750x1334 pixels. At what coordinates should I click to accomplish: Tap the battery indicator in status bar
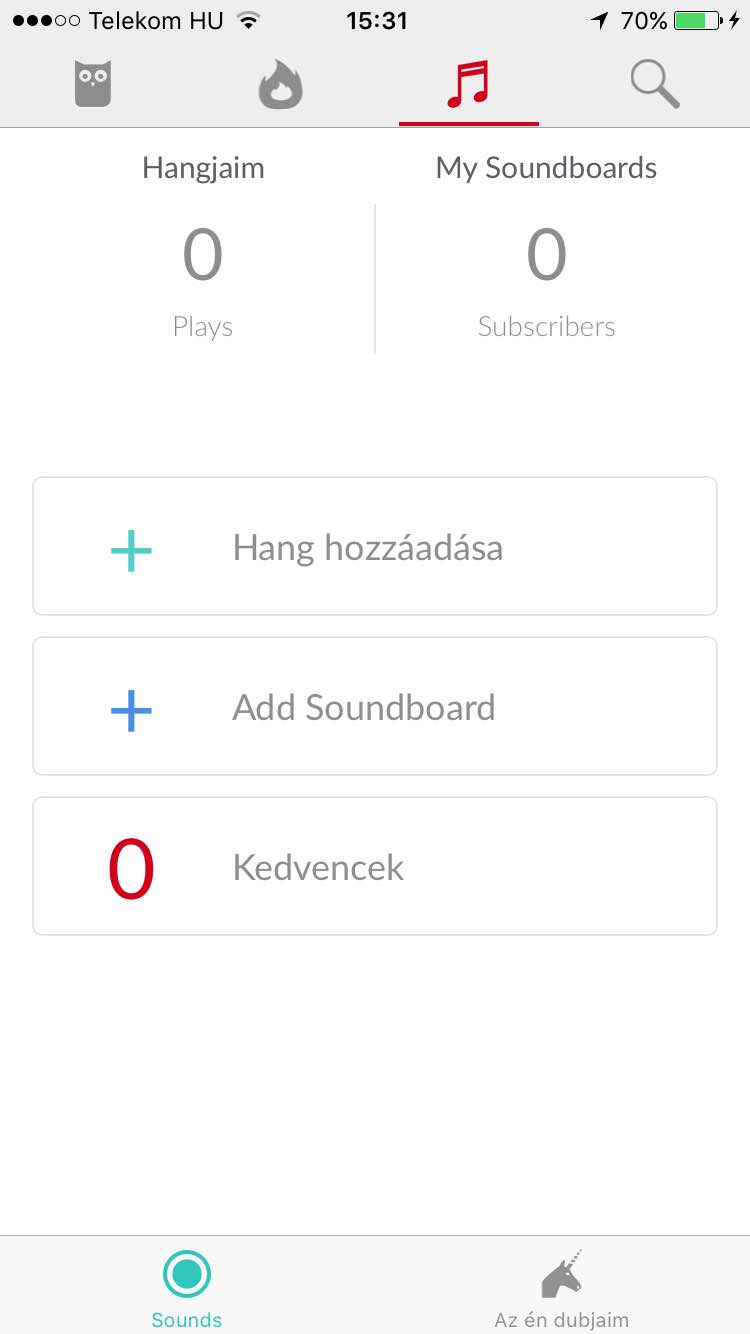697,20
